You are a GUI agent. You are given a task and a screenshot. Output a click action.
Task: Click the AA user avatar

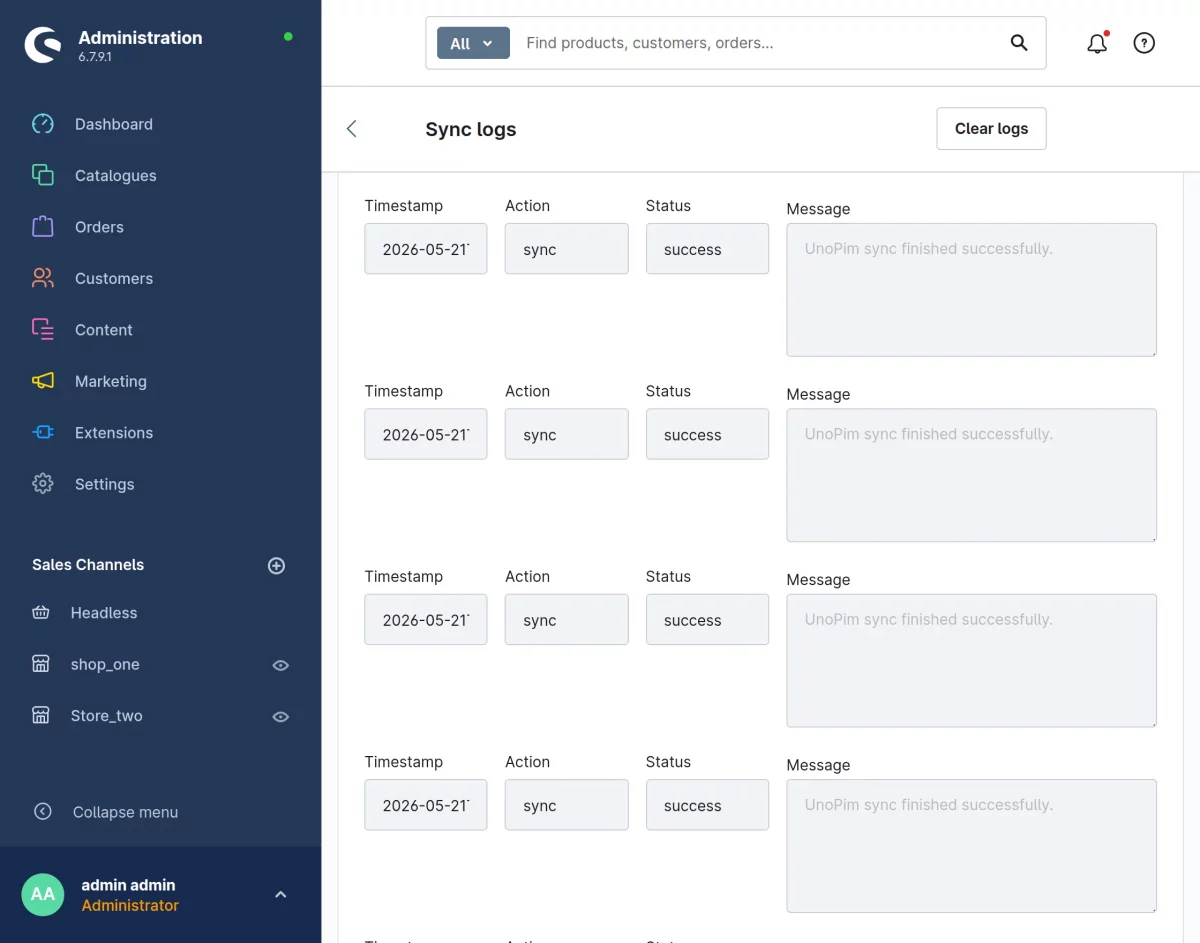pyautogui.click(x=43, y=894)
